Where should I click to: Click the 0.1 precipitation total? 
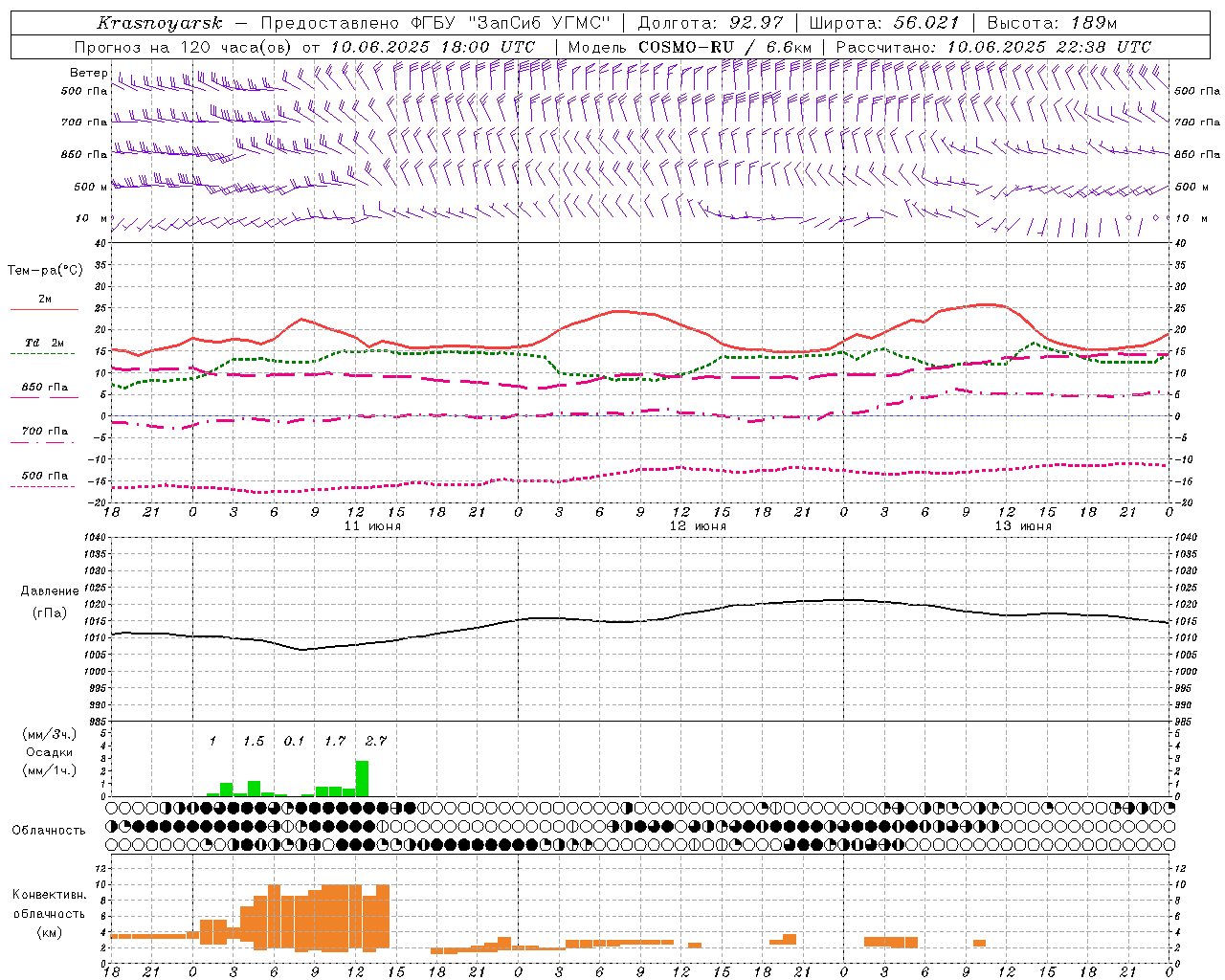[x=294, y=741]
